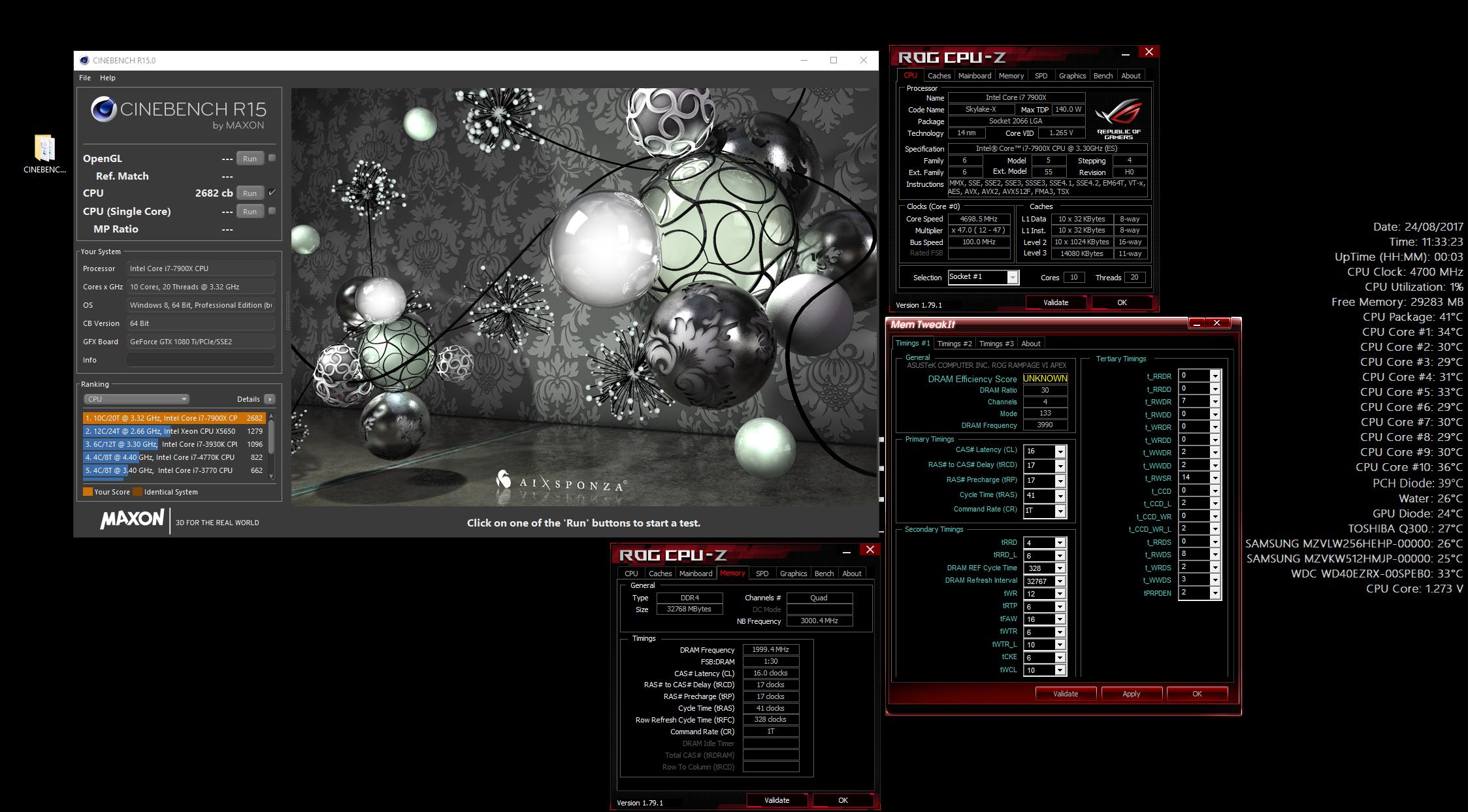Select the i7-3770 ranking row
The width and height of the screenshot is (1468, 812).
point(174,470)
